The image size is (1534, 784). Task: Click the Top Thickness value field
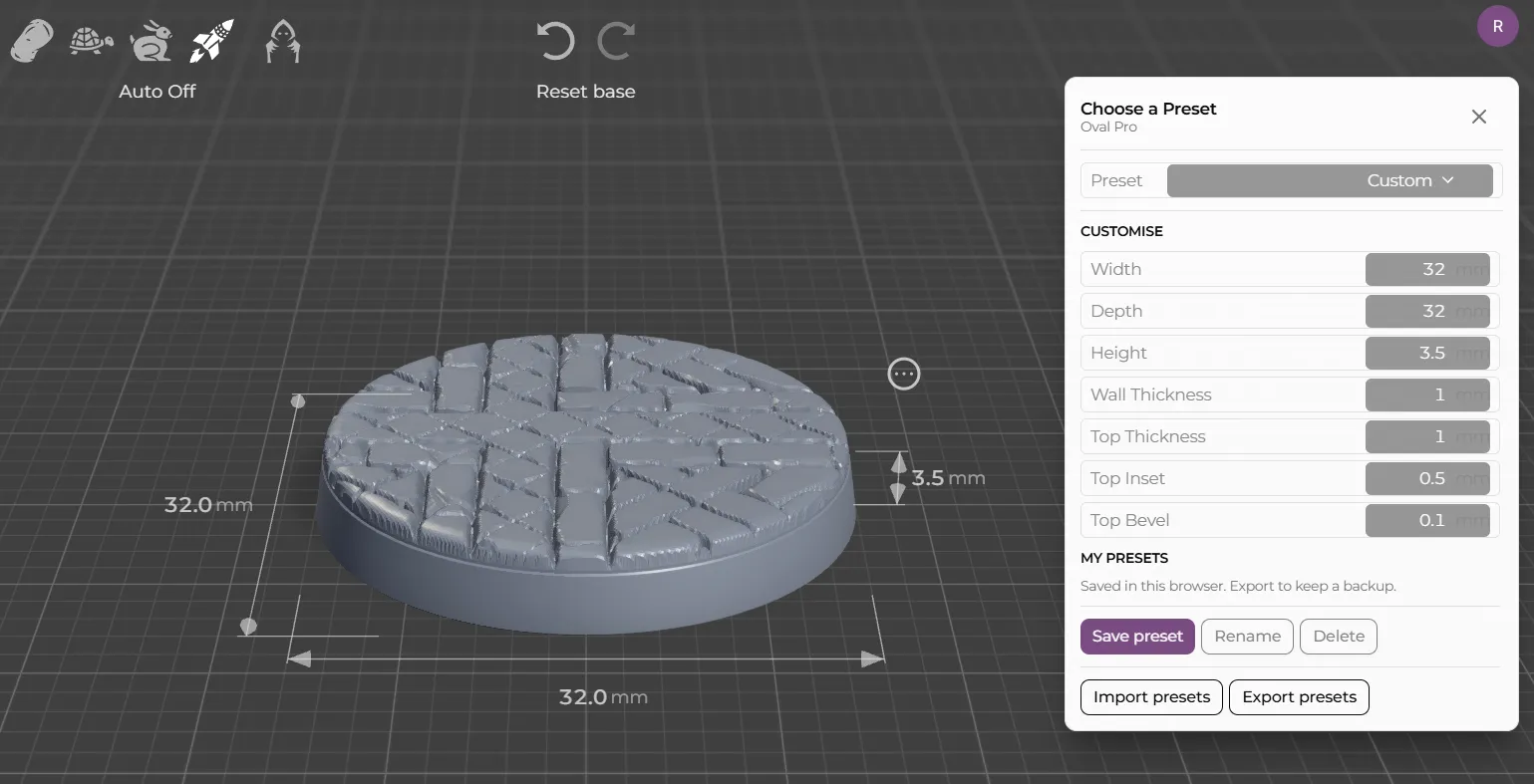[x=1427, y=436]
